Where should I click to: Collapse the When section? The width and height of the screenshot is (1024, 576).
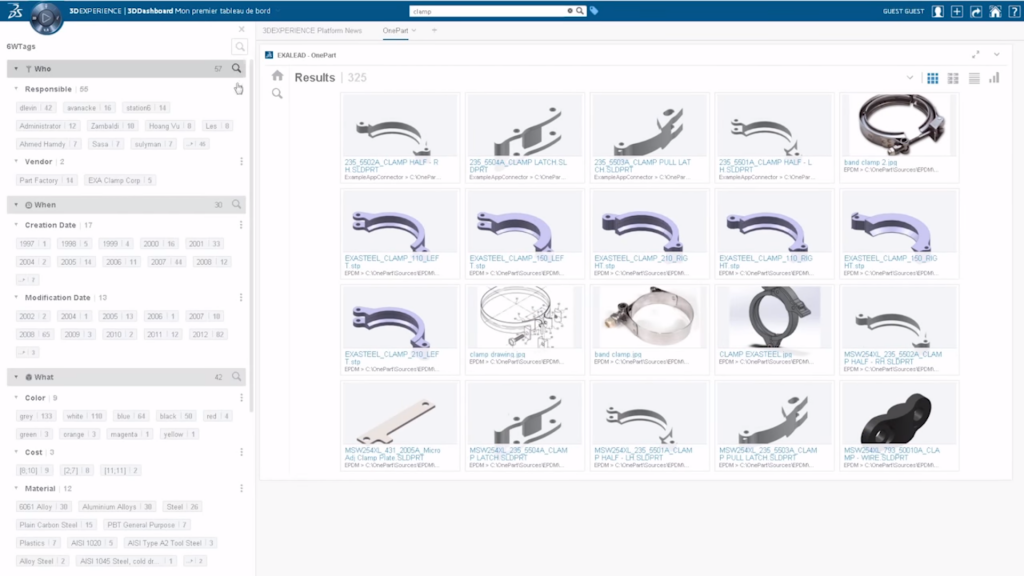coord(16,205)
